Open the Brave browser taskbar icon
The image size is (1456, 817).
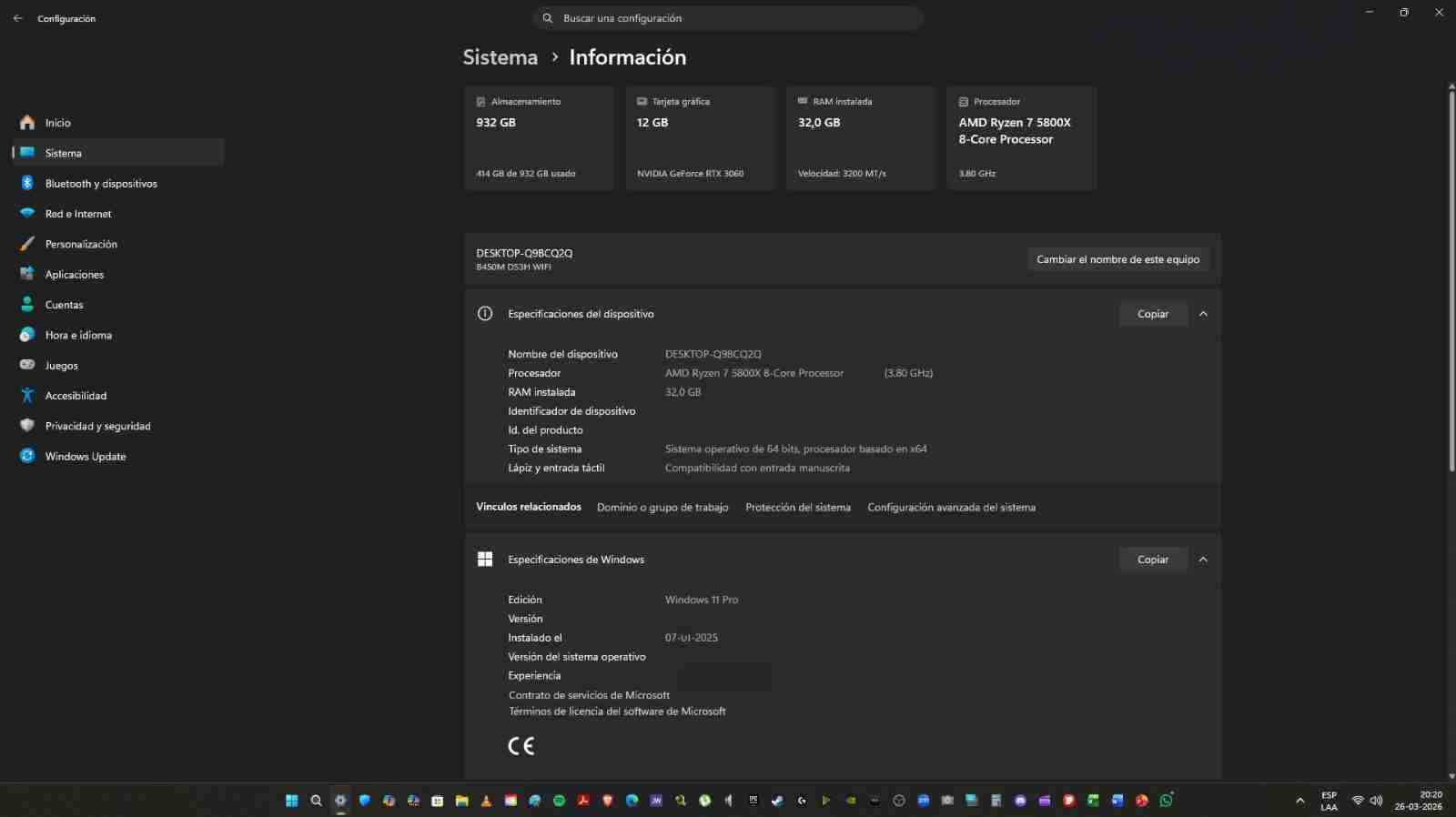click(607, 801)
